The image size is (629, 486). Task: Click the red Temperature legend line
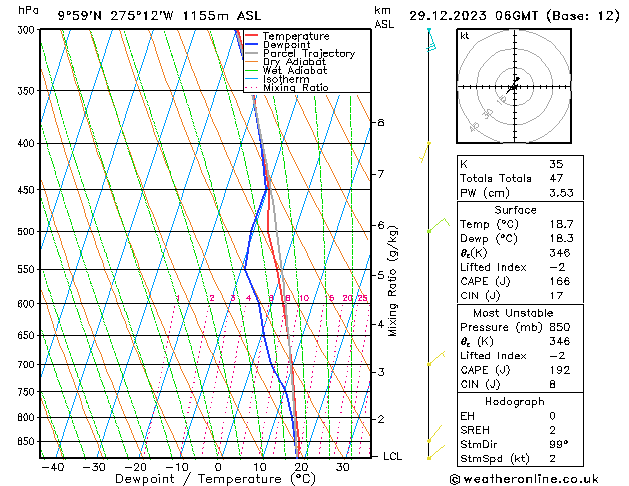click(x=251, y=36)
